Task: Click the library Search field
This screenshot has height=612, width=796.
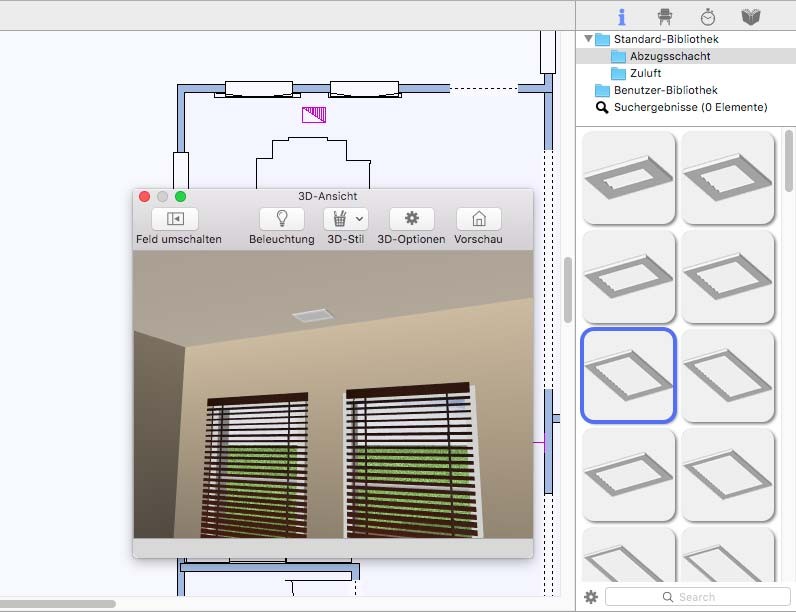Action: pos(698,597)
